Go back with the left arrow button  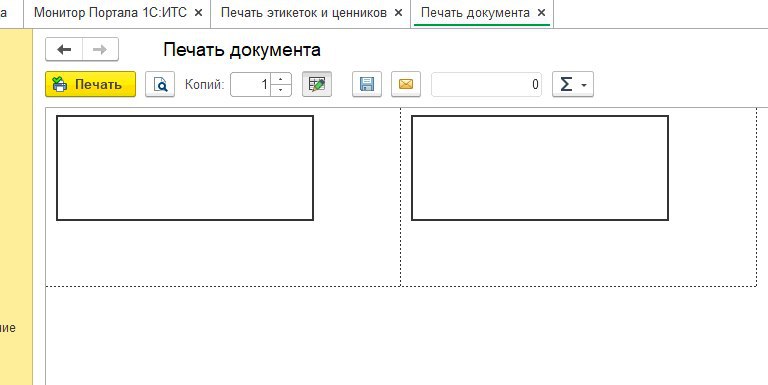64,49
